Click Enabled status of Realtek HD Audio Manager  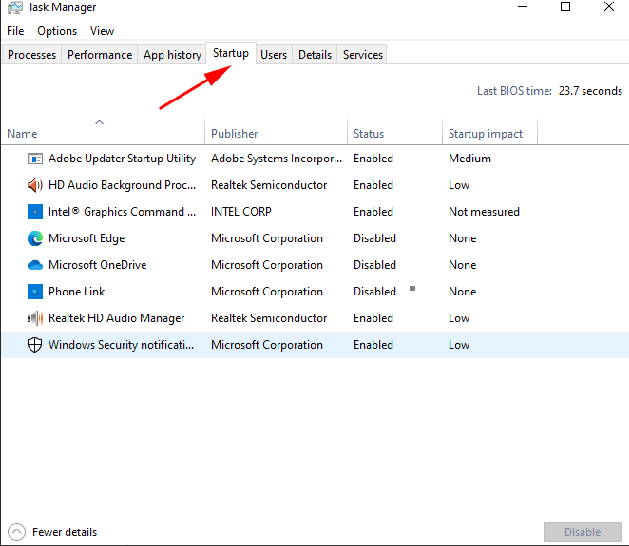coord(373,318)
